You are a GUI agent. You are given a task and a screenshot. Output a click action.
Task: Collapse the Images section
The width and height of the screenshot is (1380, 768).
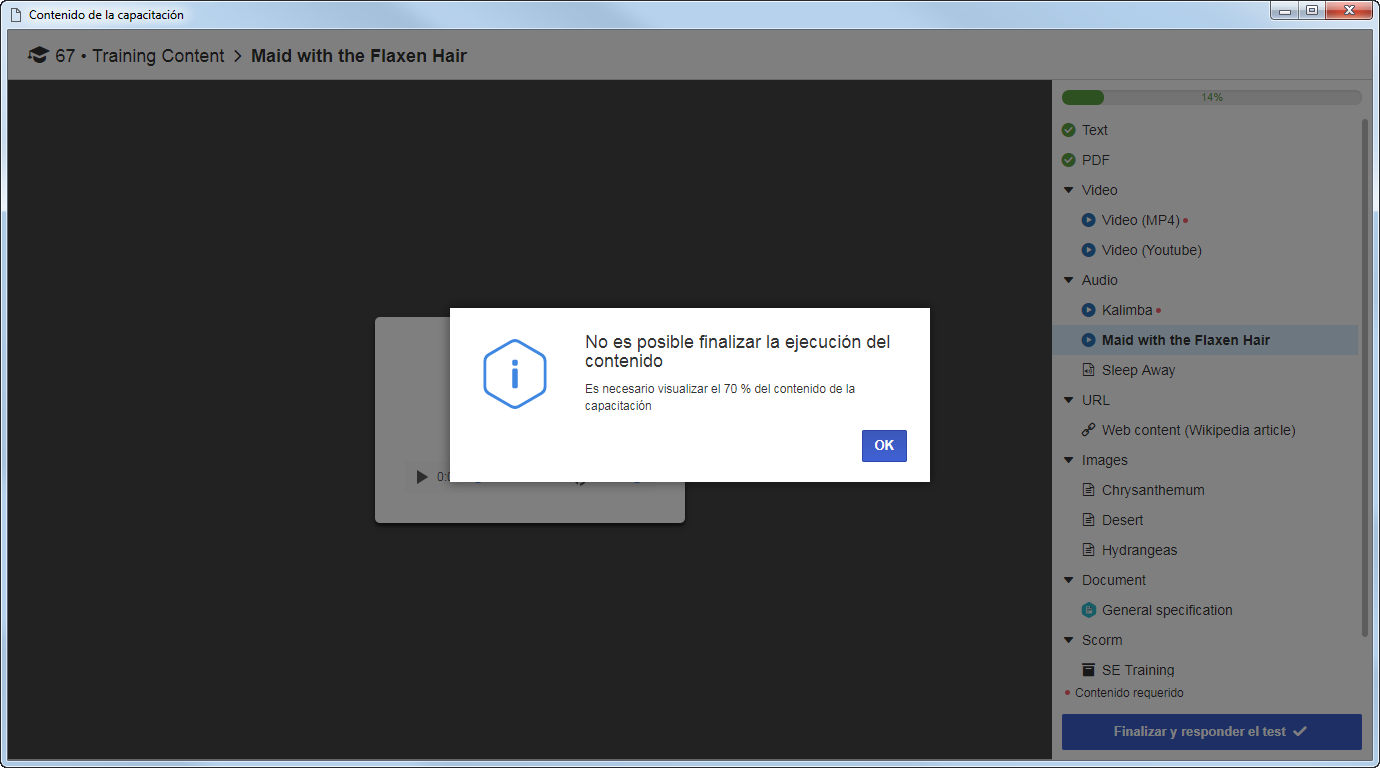(x=1068, y=460)
